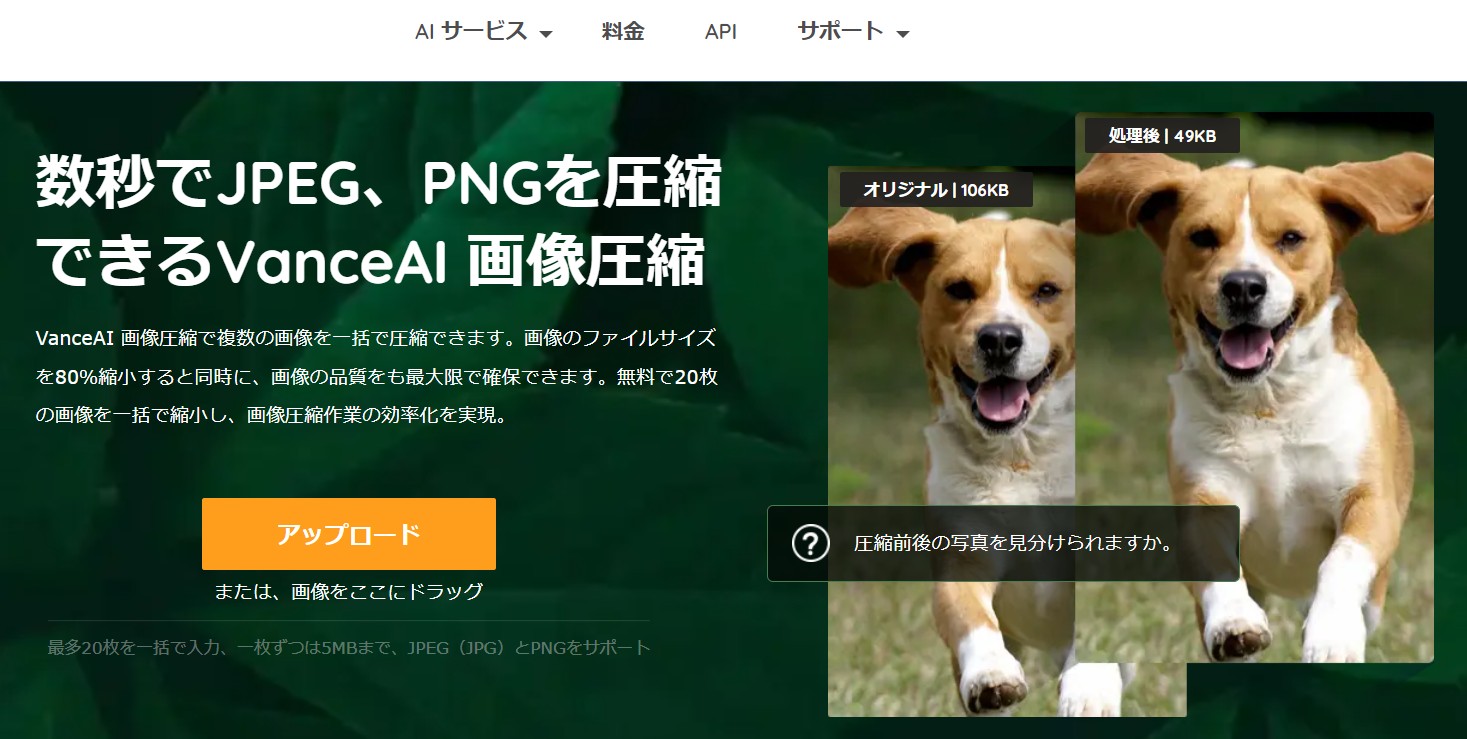Expand the AI サービス dropdown arrow

(546, 35)
